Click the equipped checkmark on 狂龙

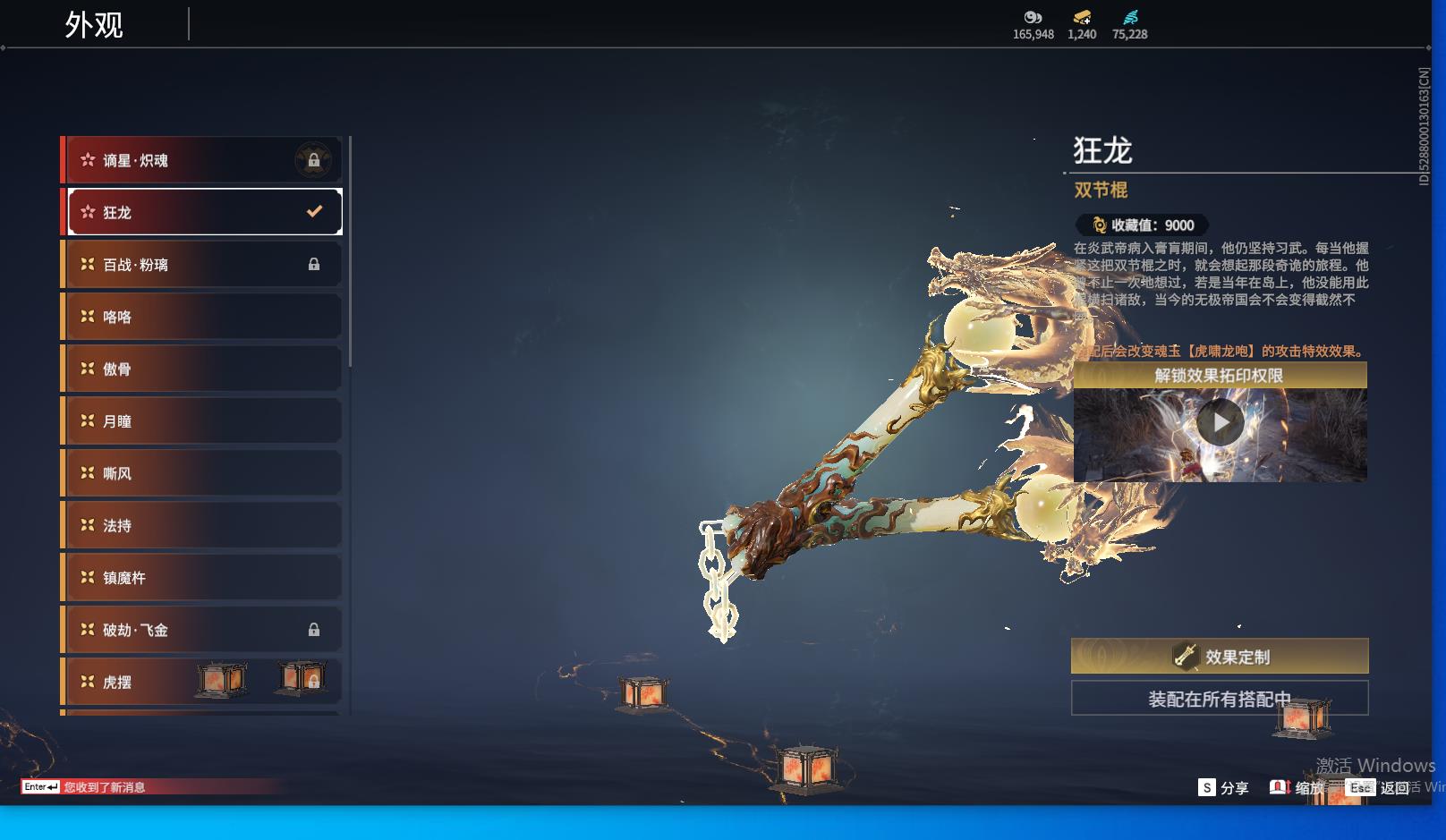314,212
